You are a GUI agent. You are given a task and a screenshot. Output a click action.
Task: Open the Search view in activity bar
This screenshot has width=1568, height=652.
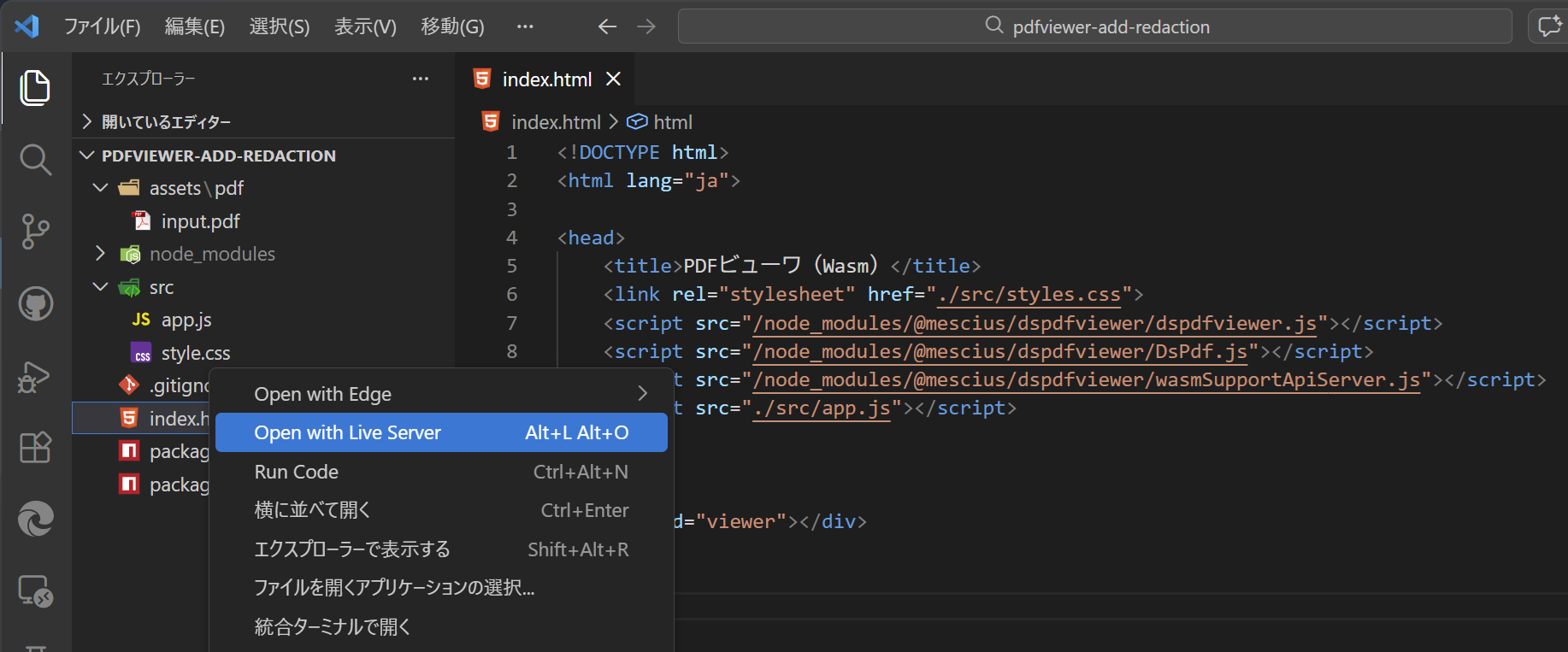tap(35, 159)
